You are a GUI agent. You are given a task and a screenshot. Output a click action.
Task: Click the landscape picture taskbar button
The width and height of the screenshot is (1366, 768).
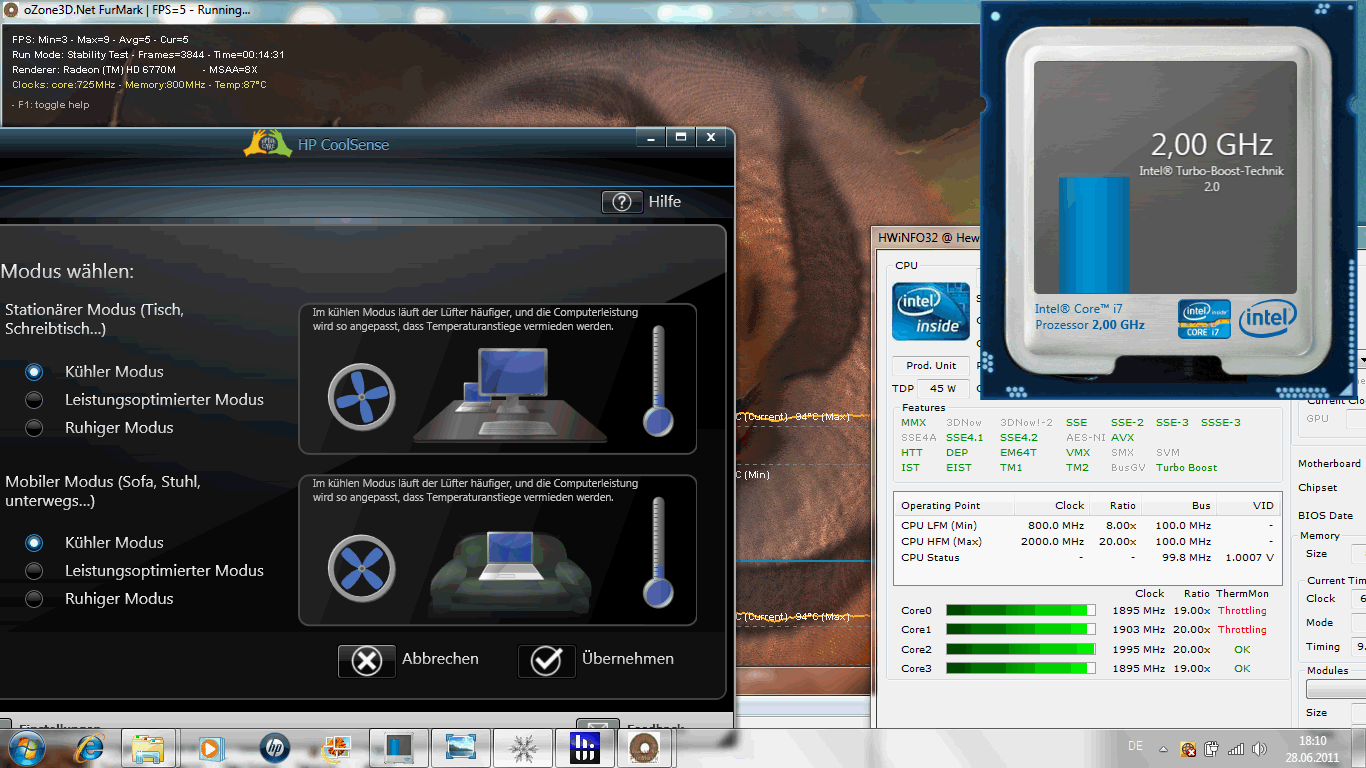[461, 748]
